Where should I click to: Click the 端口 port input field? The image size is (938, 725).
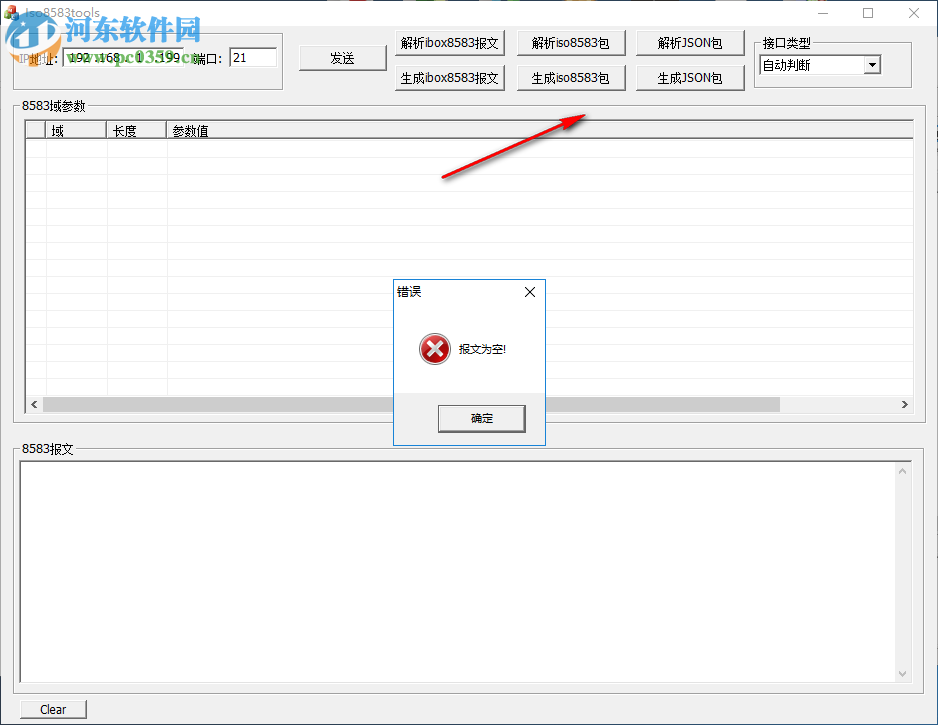[253, 56]
